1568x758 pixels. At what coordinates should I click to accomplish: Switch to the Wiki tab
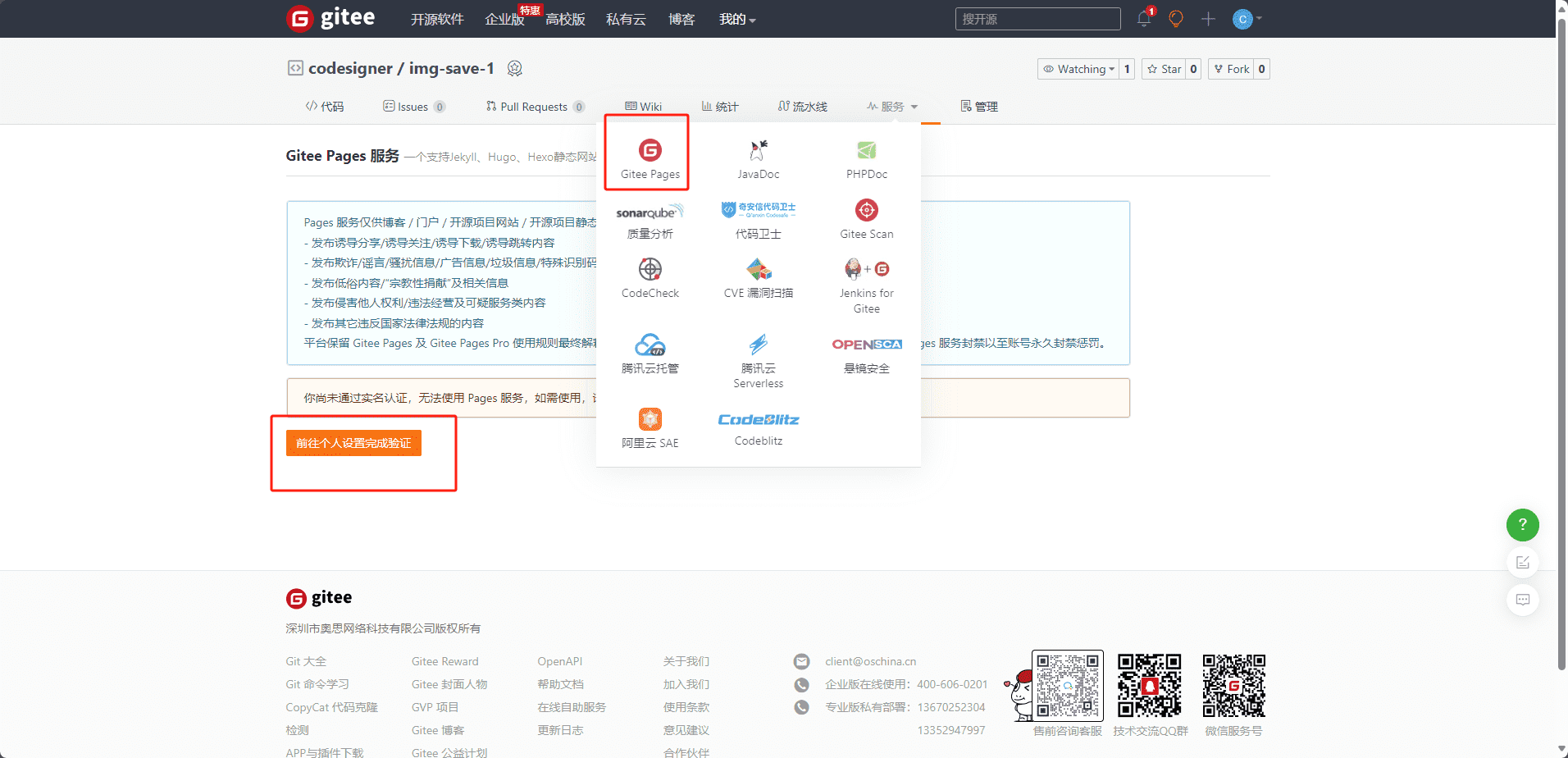(x=643, y=107)
